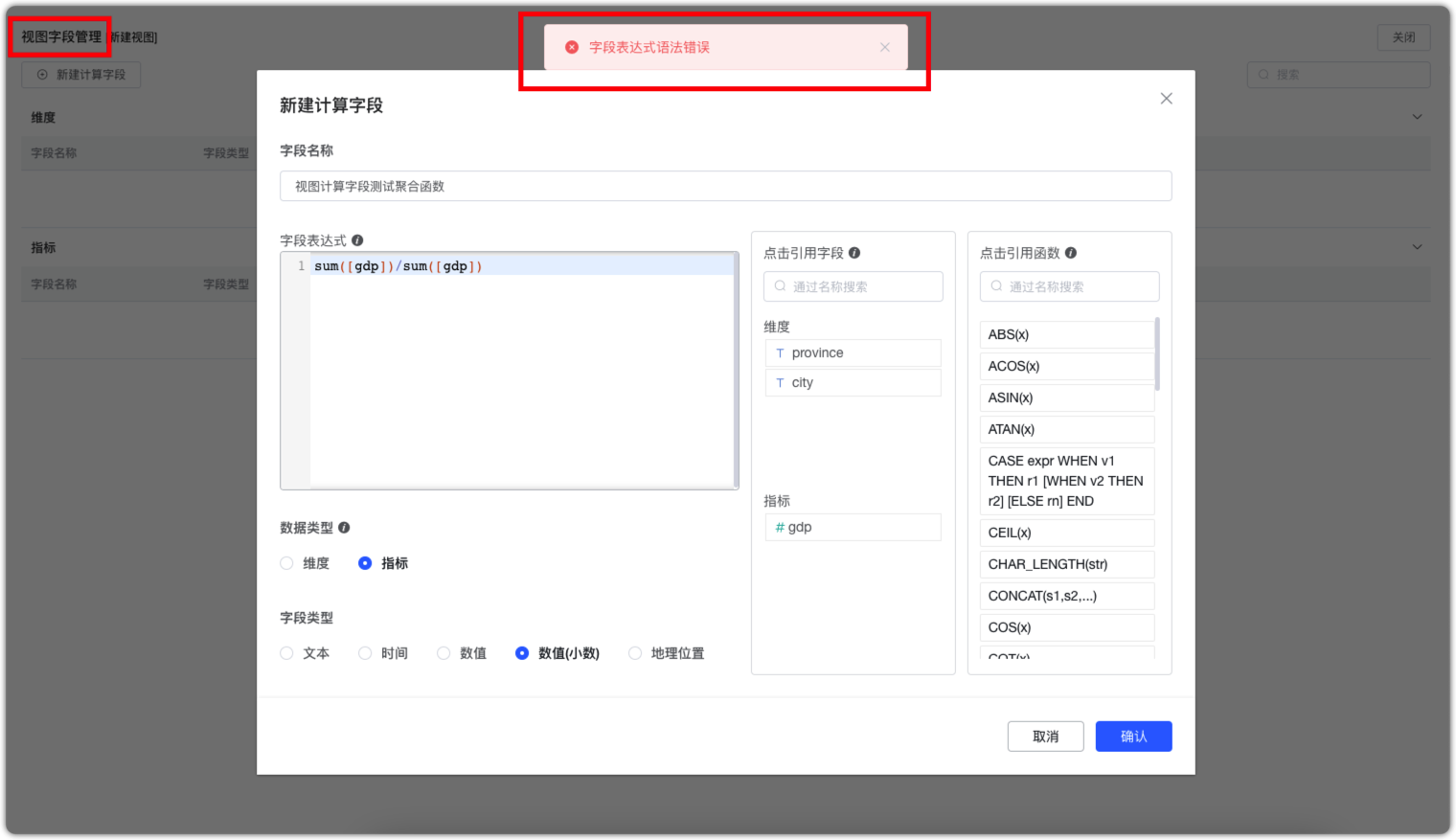Insert the gdp metric field
This screenshot has height=840, width=1456.
853,528
